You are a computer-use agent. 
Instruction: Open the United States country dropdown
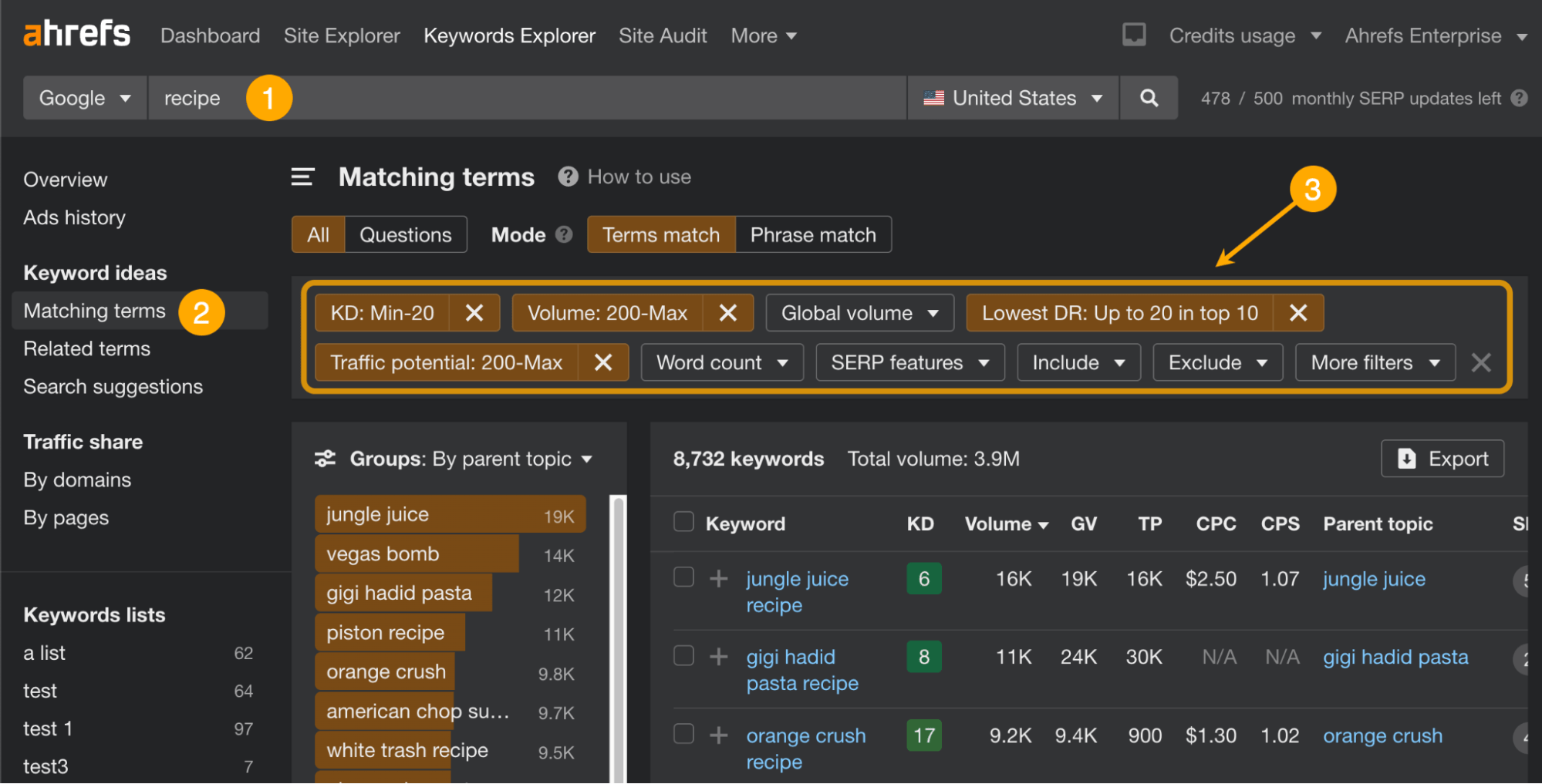click(1013, 98)
